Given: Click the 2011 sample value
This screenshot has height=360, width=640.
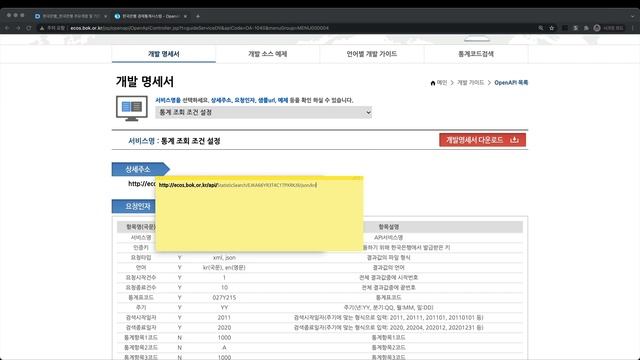Looking at the screenshot, I should click(224, 318).
